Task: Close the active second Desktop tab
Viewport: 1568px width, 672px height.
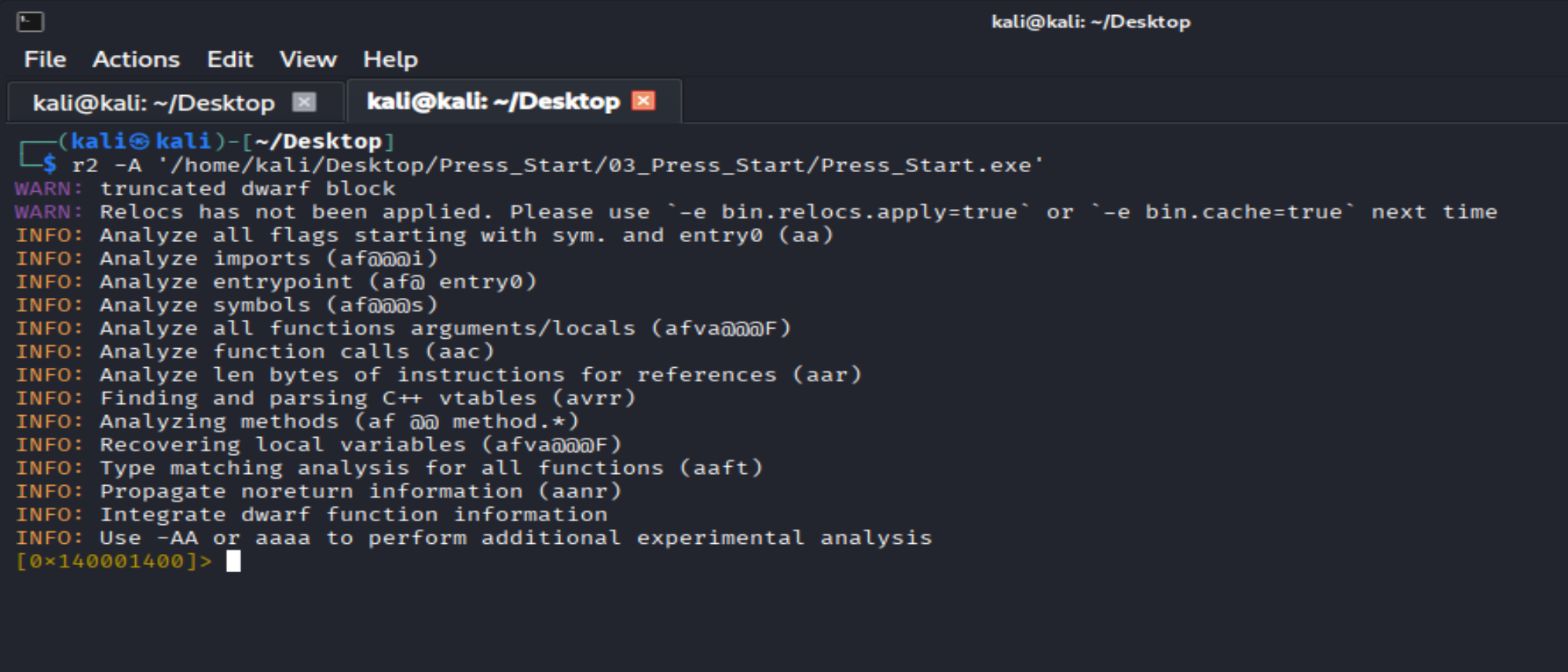Action: (x=643, y=101)
